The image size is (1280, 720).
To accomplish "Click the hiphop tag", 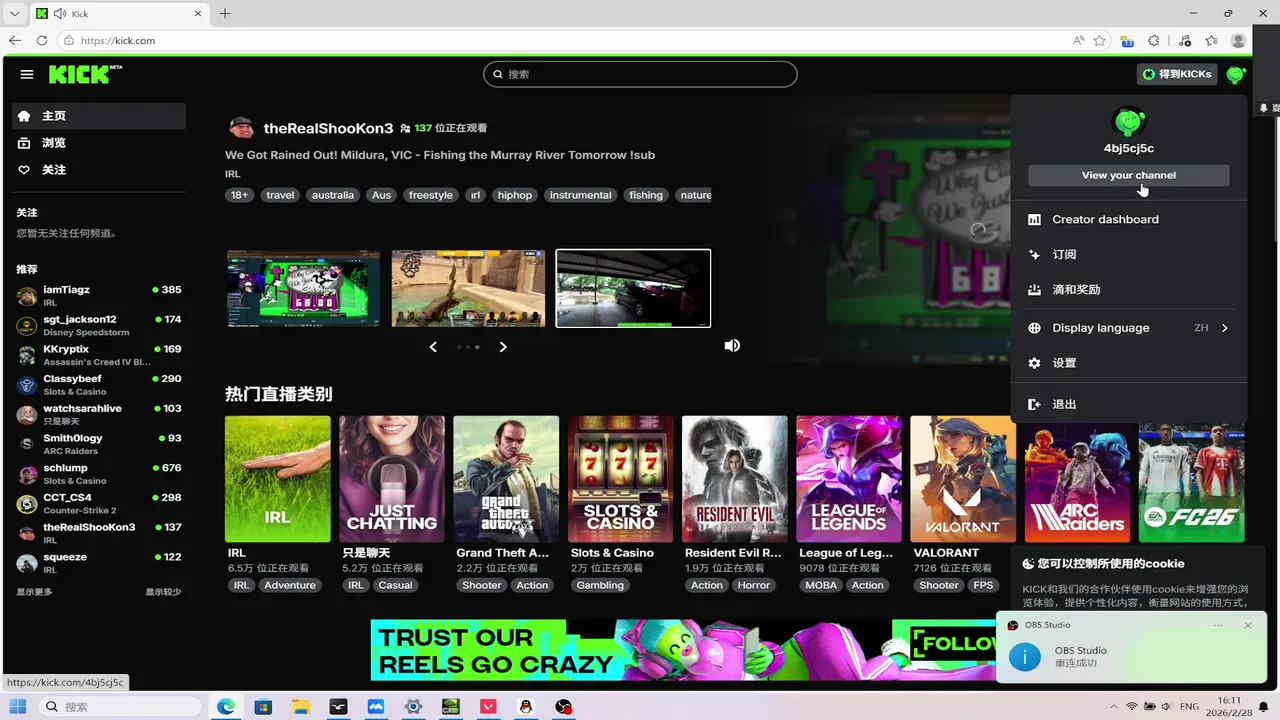I will [x=515, y=195].
